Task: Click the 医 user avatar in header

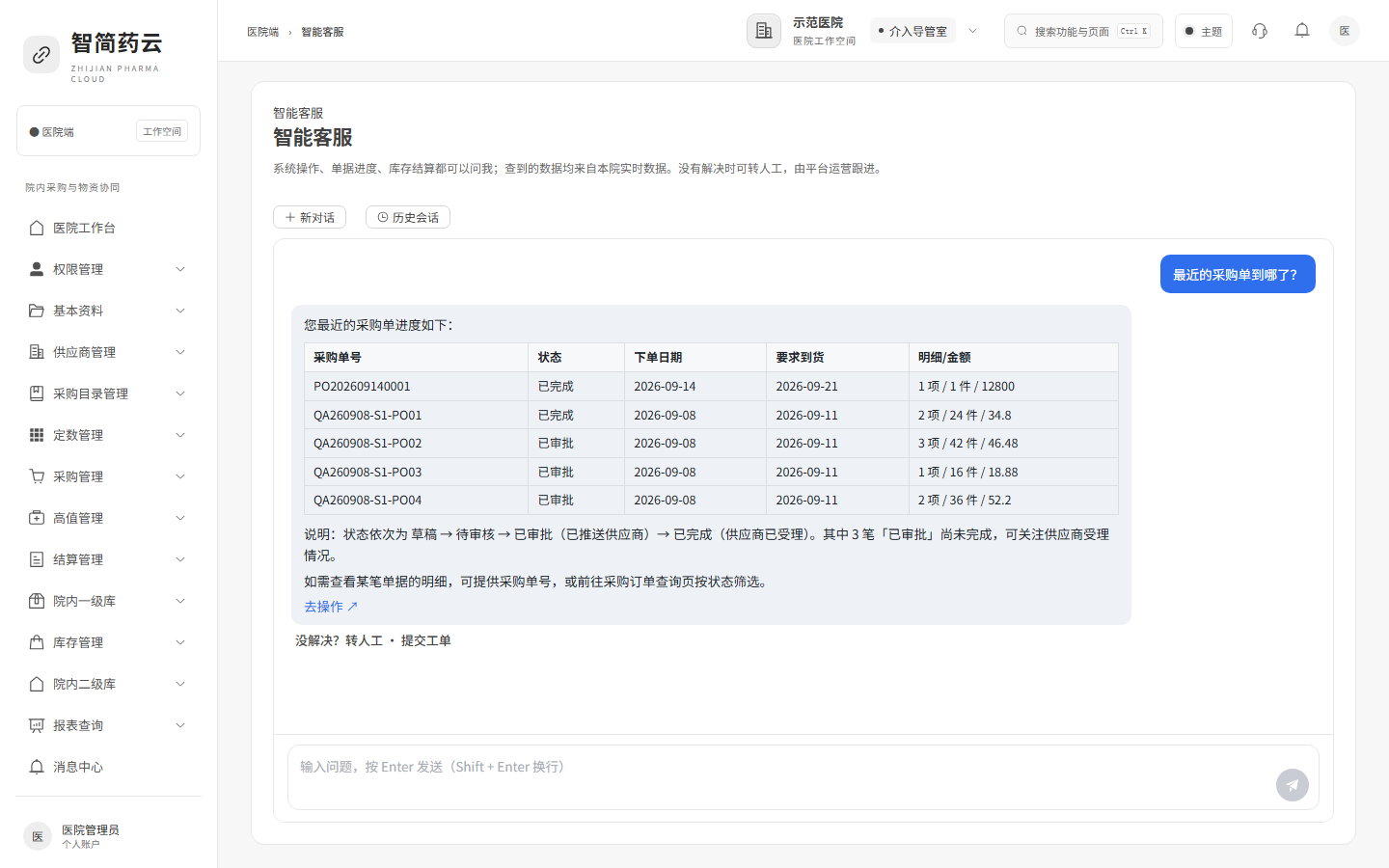Action: tap(1345, 31)
